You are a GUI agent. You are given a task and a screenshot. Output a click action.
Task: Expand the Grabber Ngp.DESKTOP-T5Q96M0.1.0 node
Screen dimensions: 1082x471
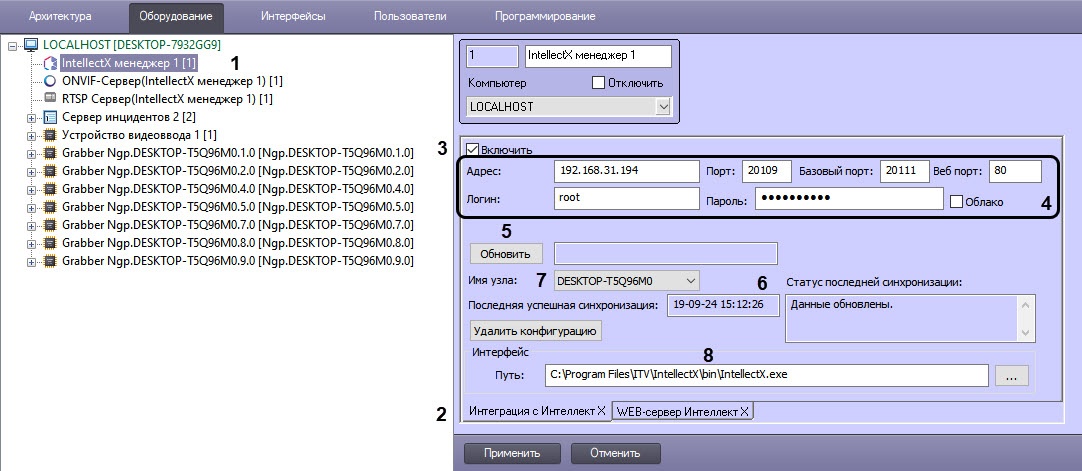[31, 153]
